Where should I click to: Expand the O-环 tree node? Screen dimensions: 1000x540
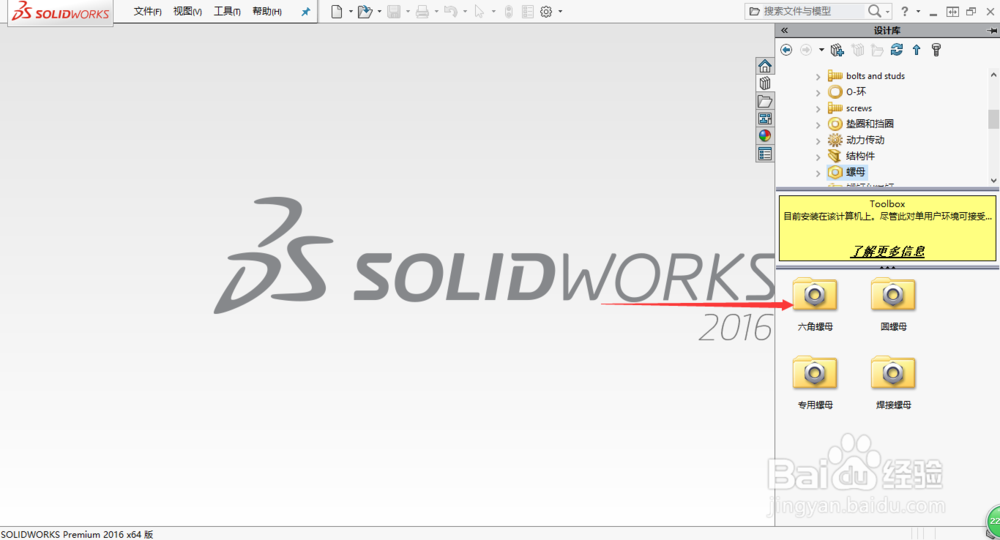[x=818, y=92]
